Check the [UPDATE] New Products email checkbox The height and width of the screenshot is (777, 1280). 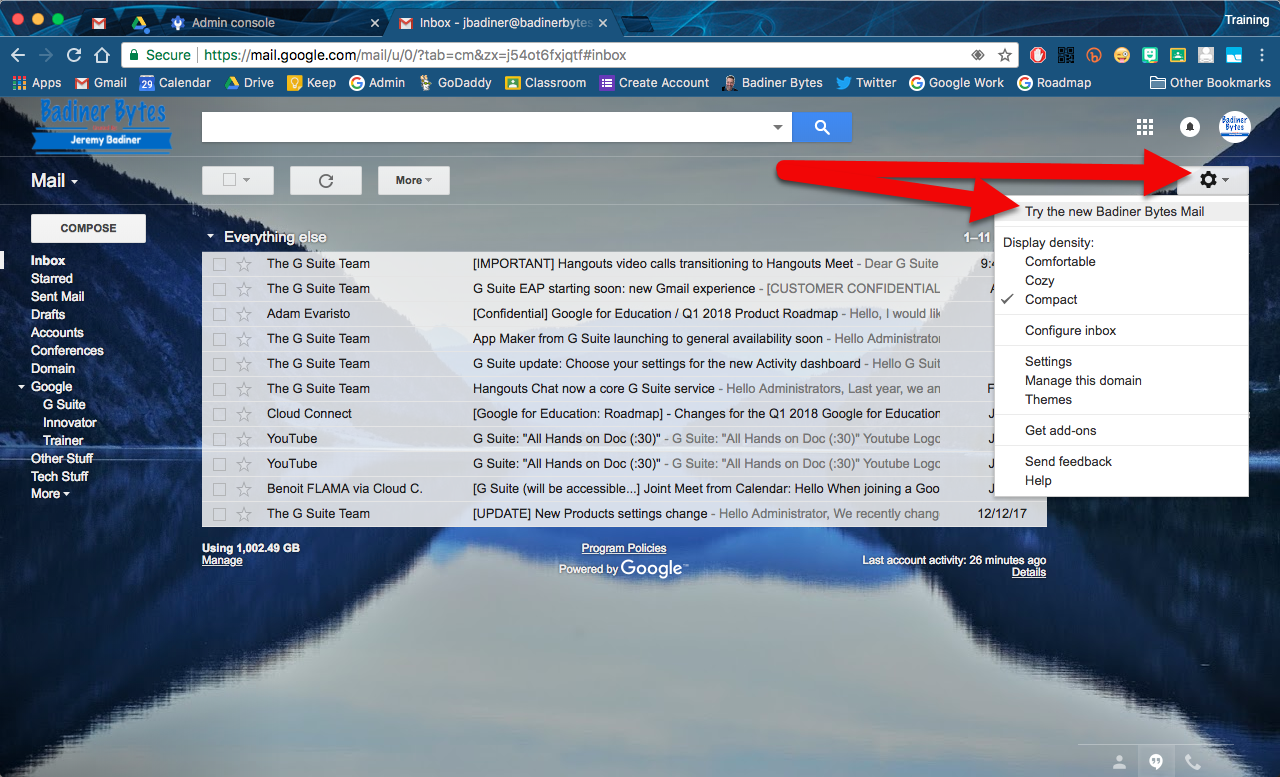[x=219, y=514]
